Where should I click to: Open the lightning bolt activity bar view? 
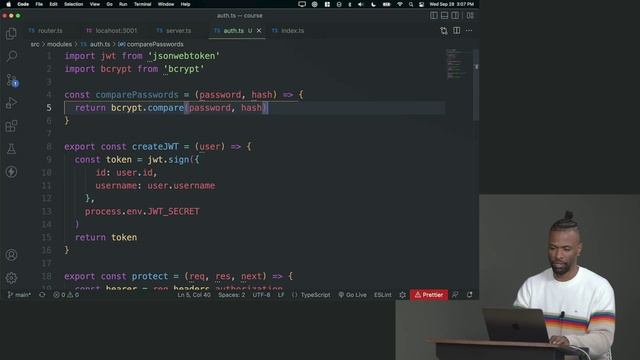coord(11,172)
